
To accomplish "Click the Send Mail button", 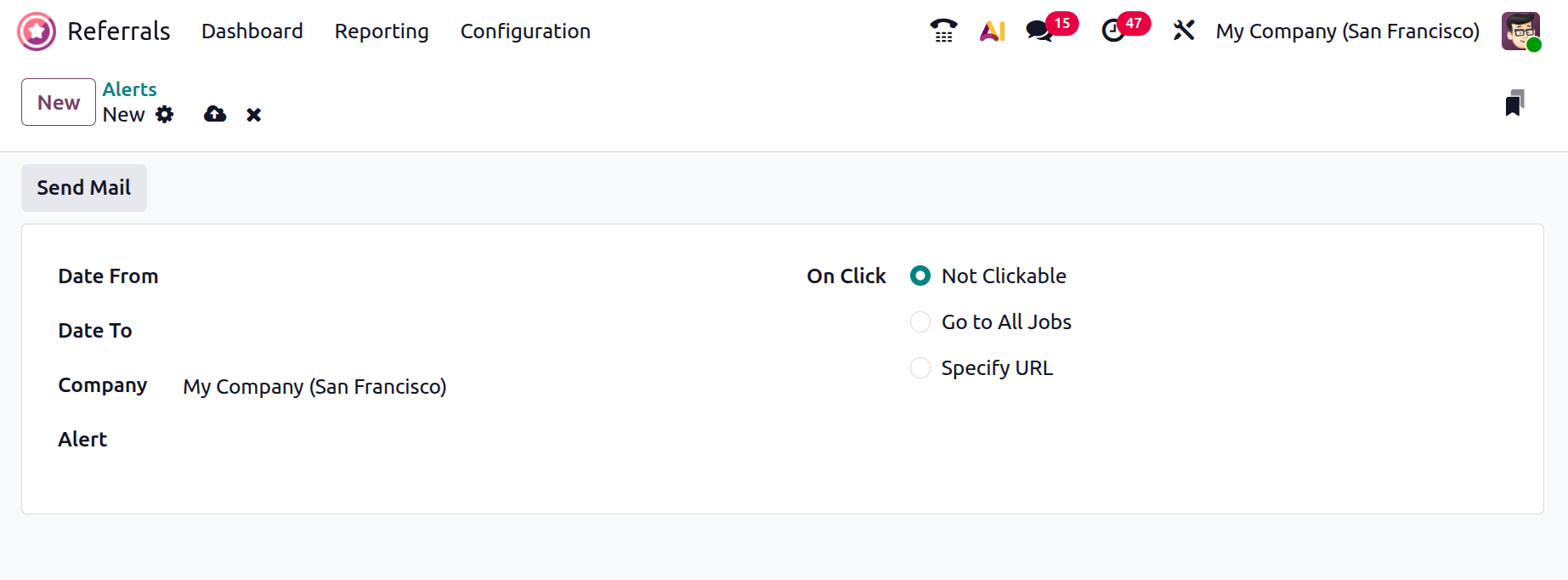I will (x=84, y=188).
